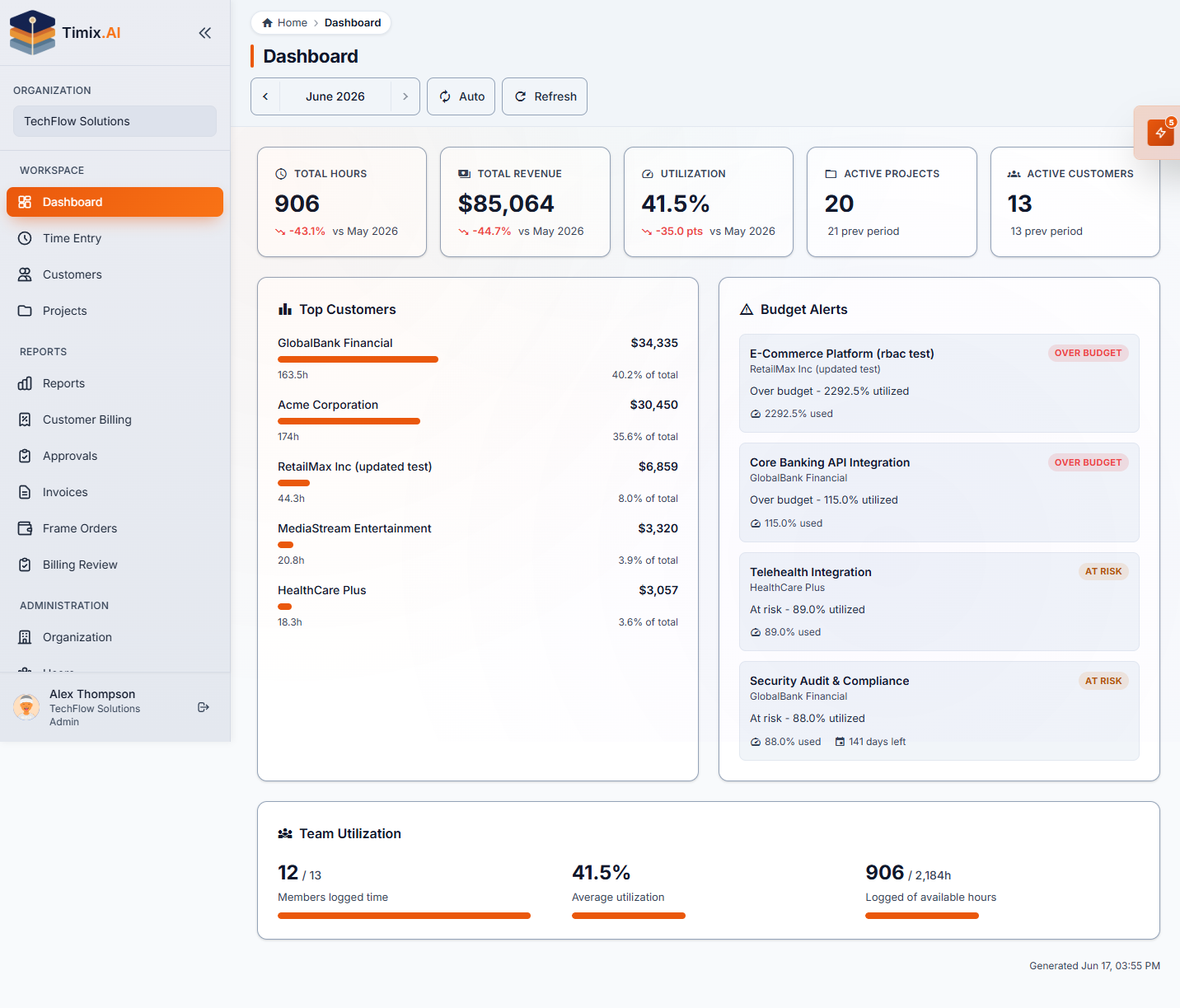Open Time Entry in sidebar
The height and width of the screenshot is (1008, 1180).
point(115,238)
